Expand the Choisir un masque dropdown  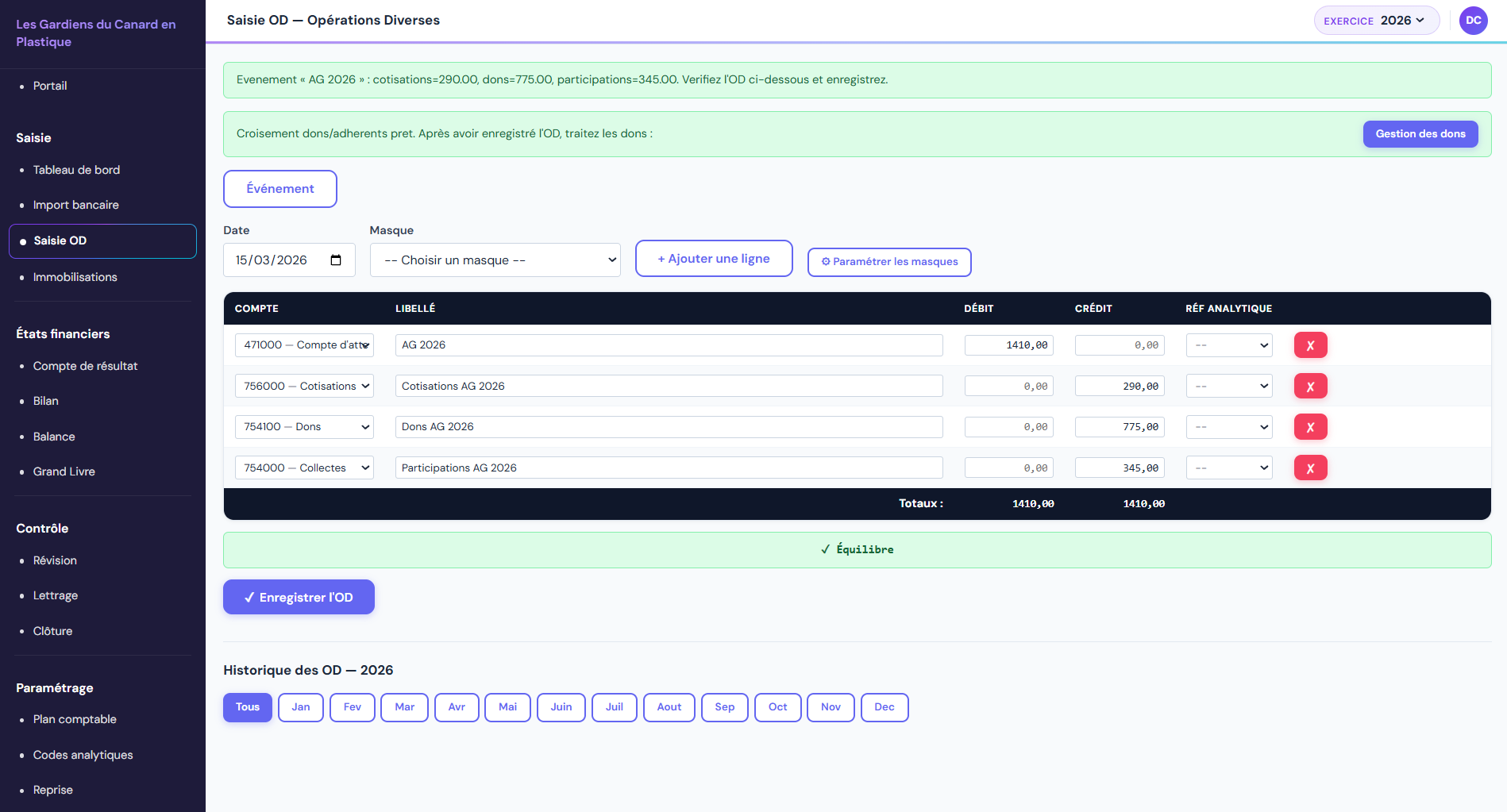(495, 260)
